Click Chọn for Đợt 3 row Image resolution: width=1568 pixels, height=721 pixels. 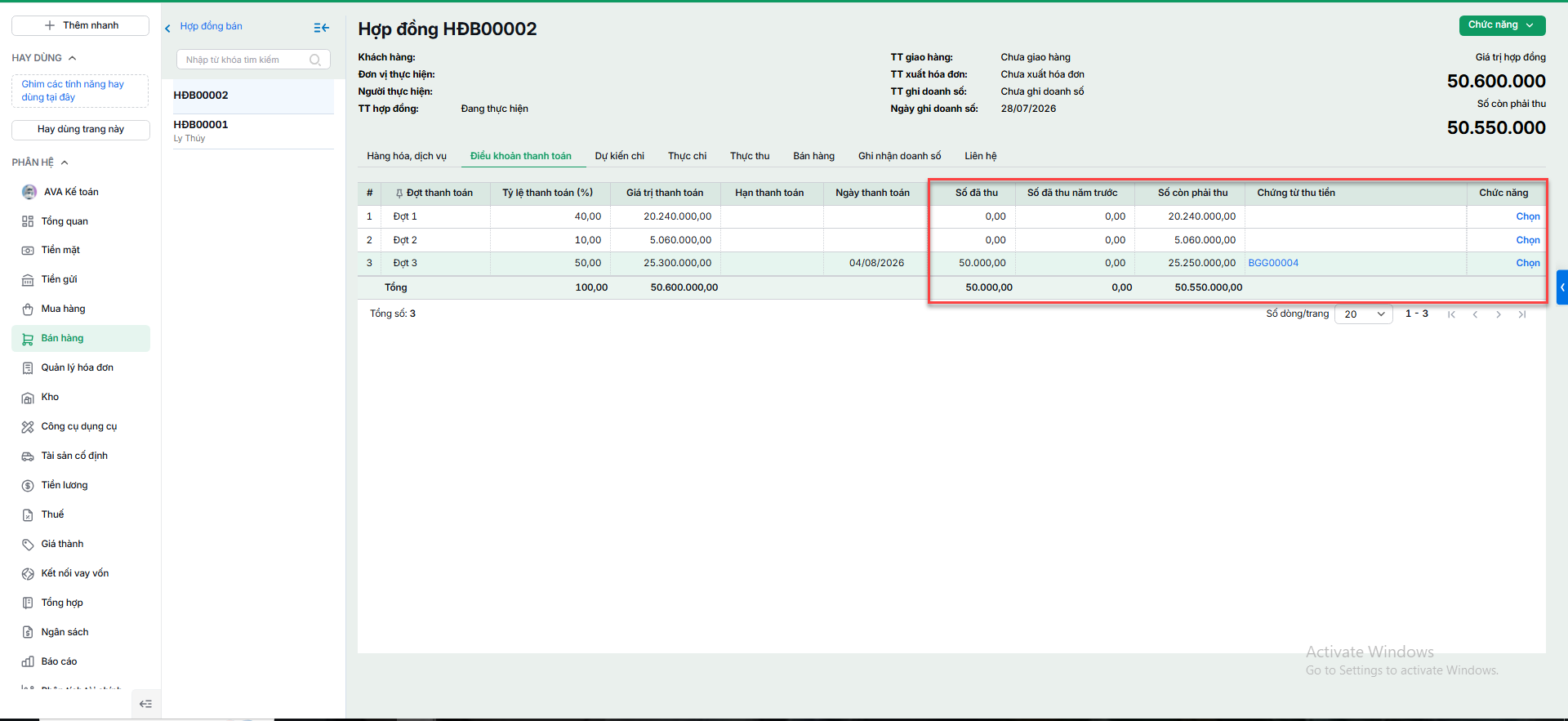point(1528,263)
